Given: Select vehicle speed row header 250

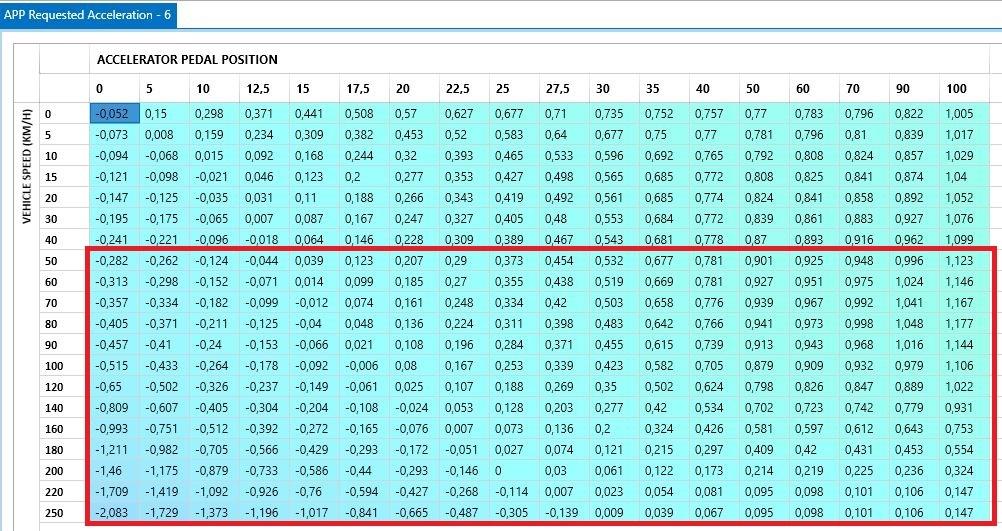Looking at the screenshot, I should pyautogui.click(x=64, y=512).
